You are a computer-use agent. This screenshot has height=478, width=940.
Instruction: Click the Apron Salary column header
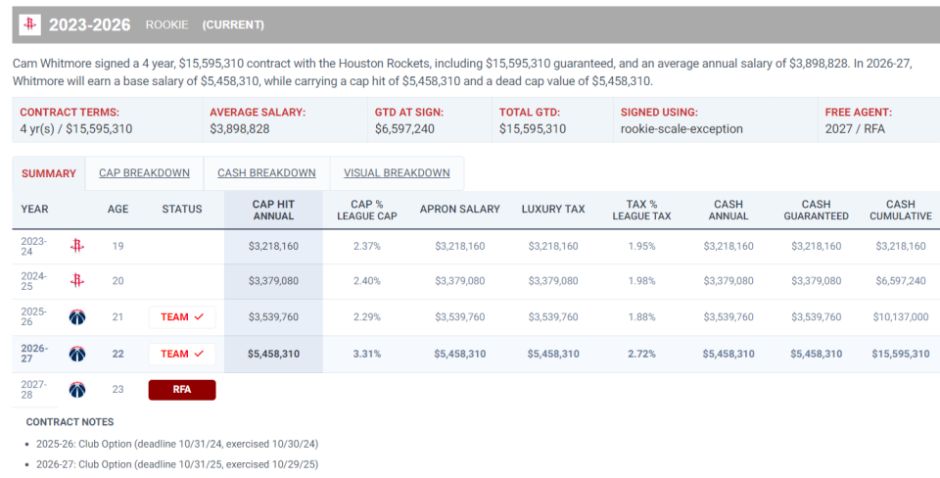point(460,209)
